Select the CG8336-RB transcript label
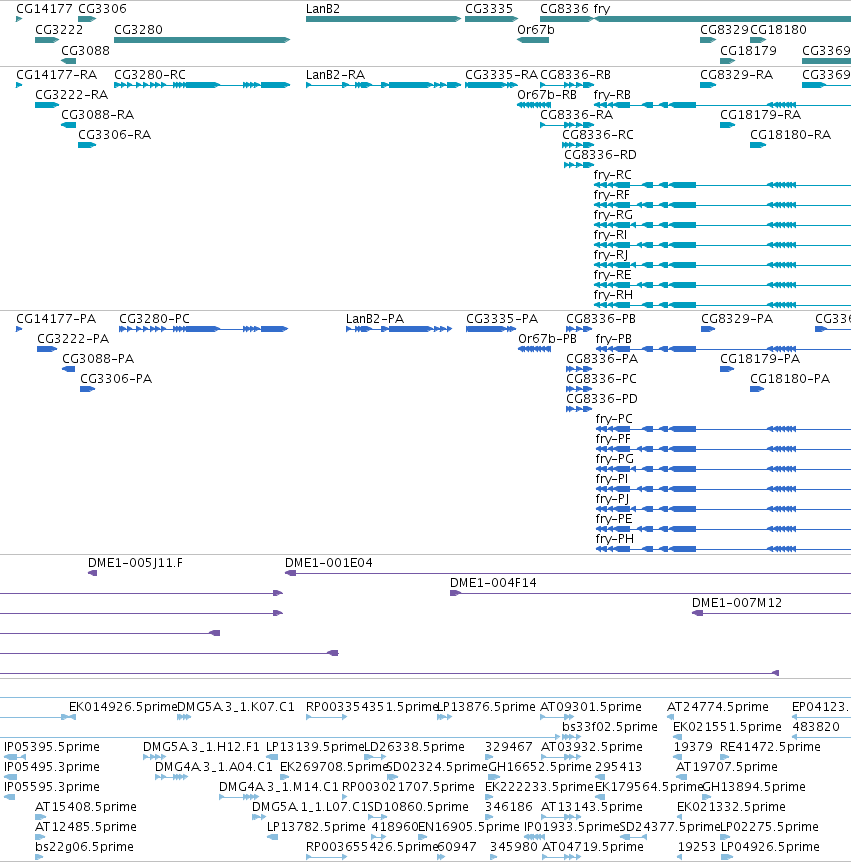 575,75
